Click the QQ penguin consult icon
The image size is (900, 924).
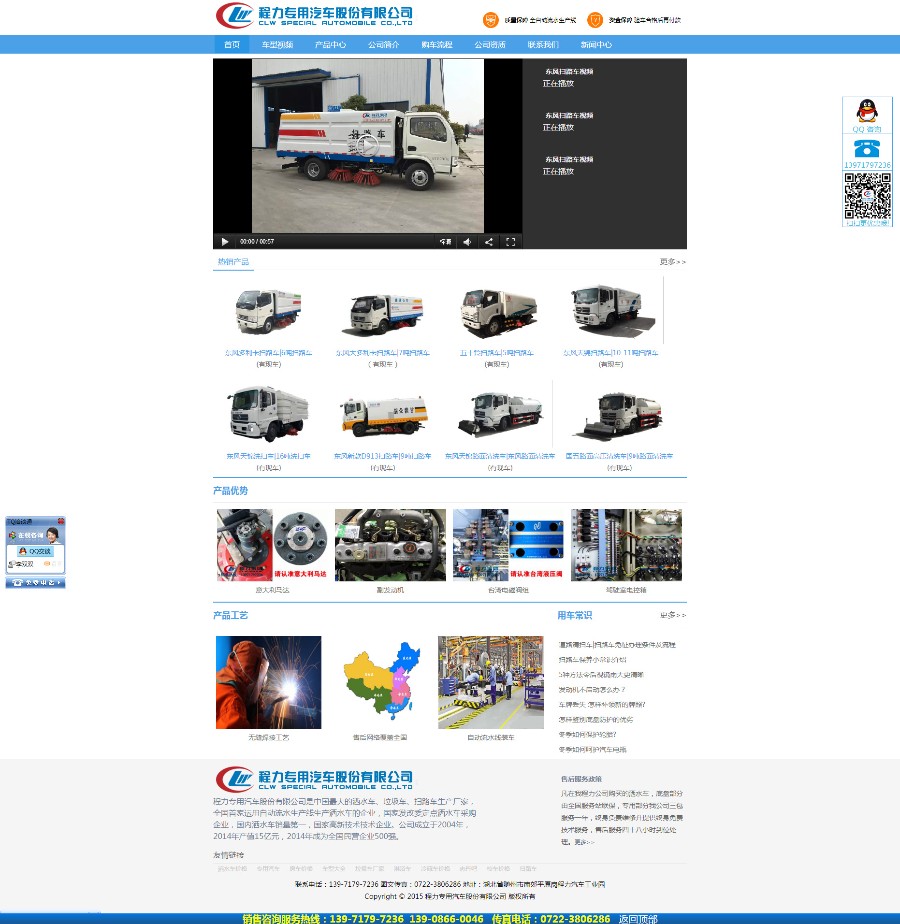pyautogui.click(x=866, y=111)
